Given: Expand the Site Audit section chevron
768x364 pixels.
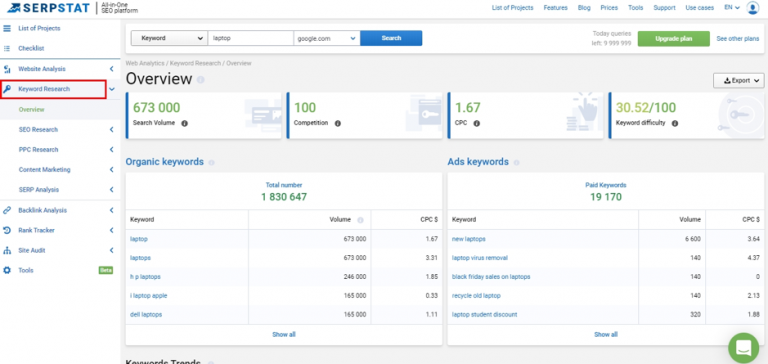Looking at the screenshot, I should pos(112,250).
